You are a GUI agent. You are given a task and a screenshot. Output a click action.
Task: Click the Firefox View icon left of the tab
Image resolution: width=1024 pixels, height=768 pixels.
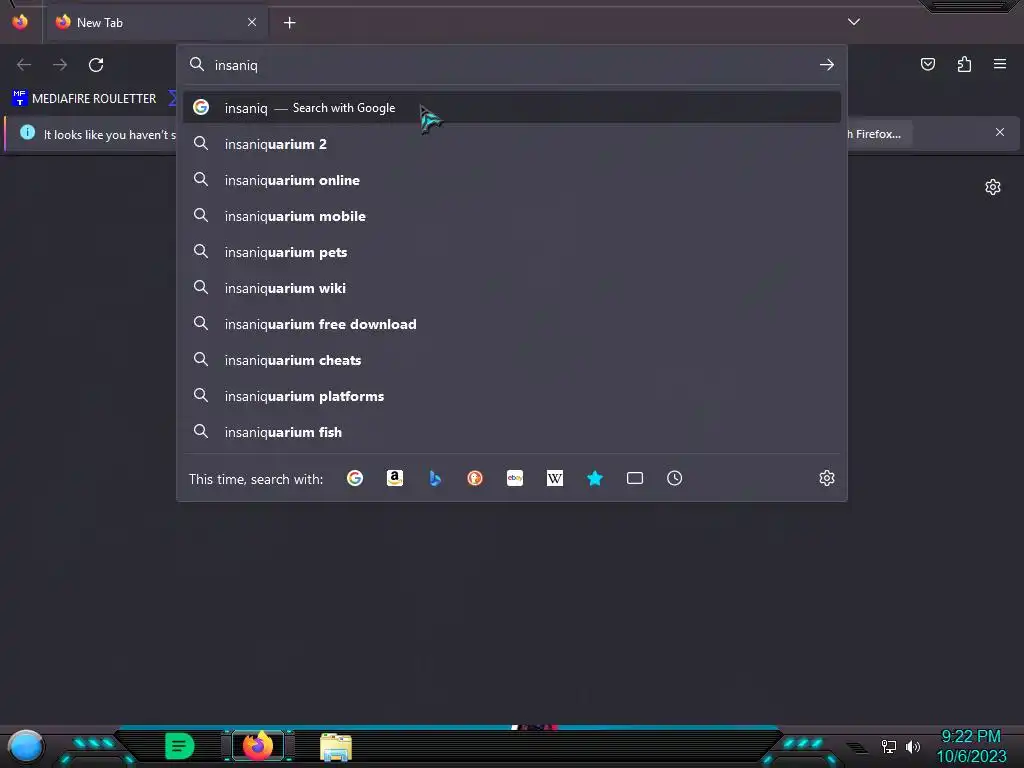pos(20,22)
